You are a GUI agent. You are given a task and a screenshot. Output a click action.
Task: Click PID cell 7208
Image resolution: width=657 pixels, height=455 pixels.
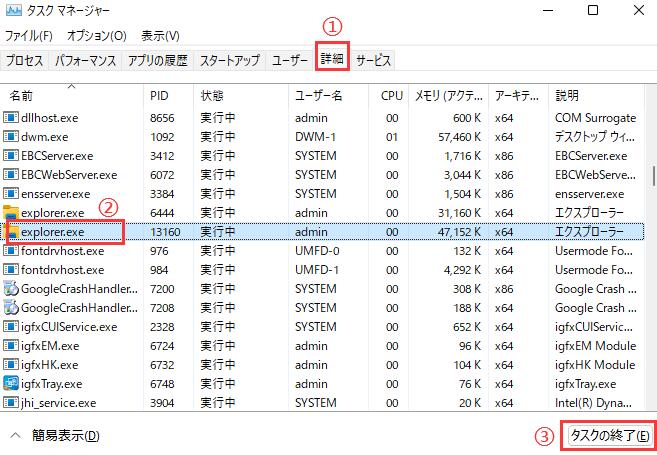pos(162,308)
